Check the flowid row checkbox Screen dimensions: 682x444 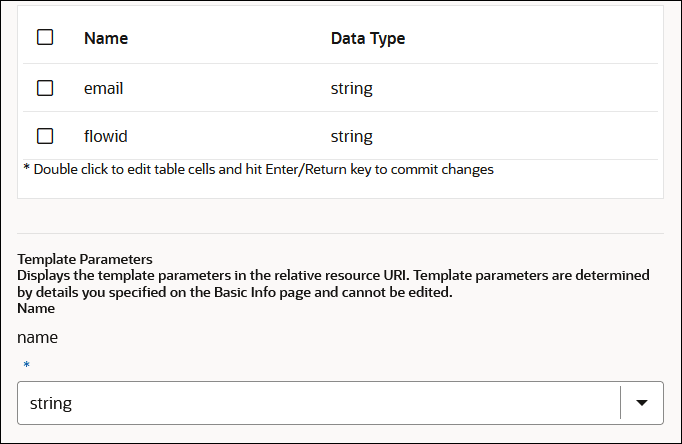45,136
